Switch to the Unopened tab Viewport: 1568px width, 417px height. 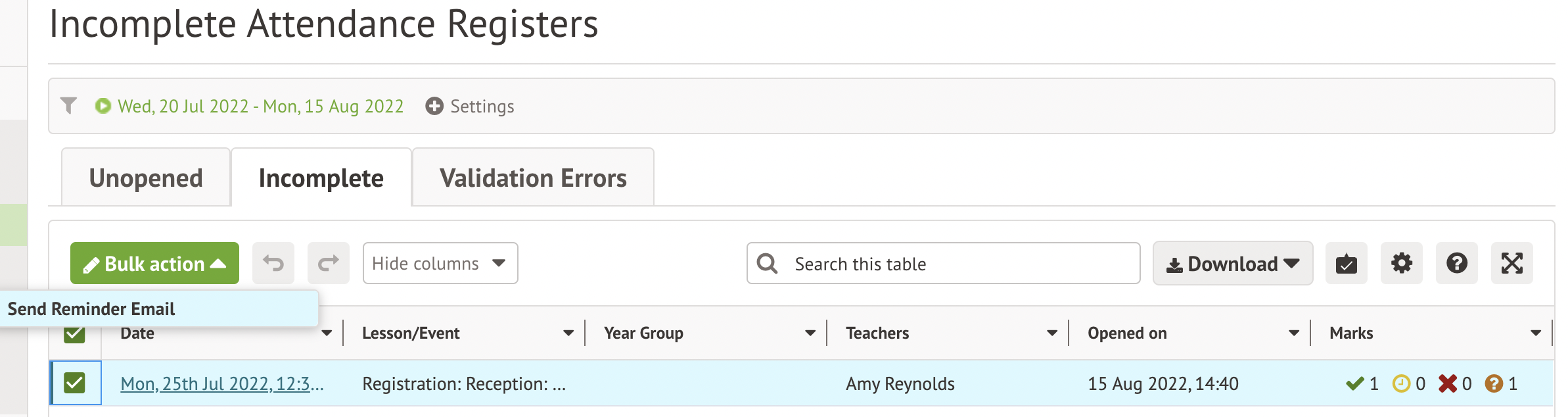click(x=146, y=178)
